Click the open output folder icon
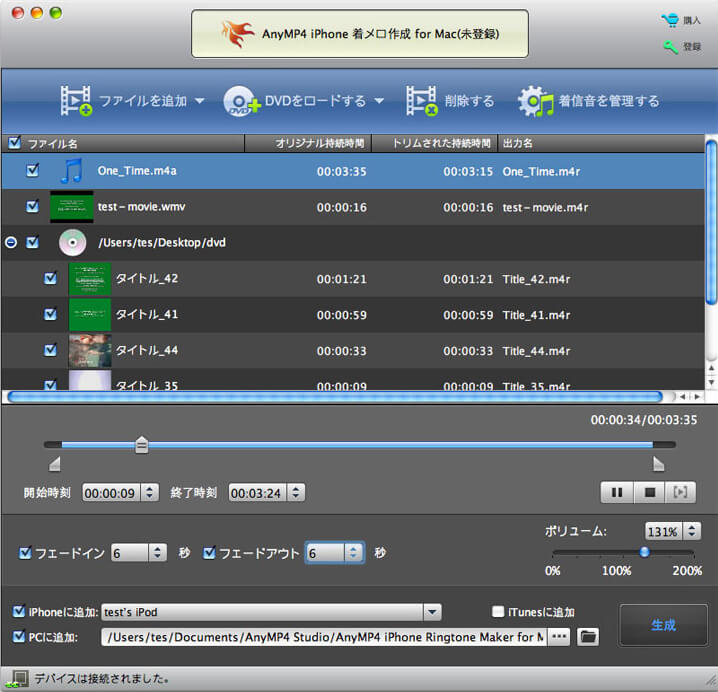718x692 pixels. click(588, 637)
